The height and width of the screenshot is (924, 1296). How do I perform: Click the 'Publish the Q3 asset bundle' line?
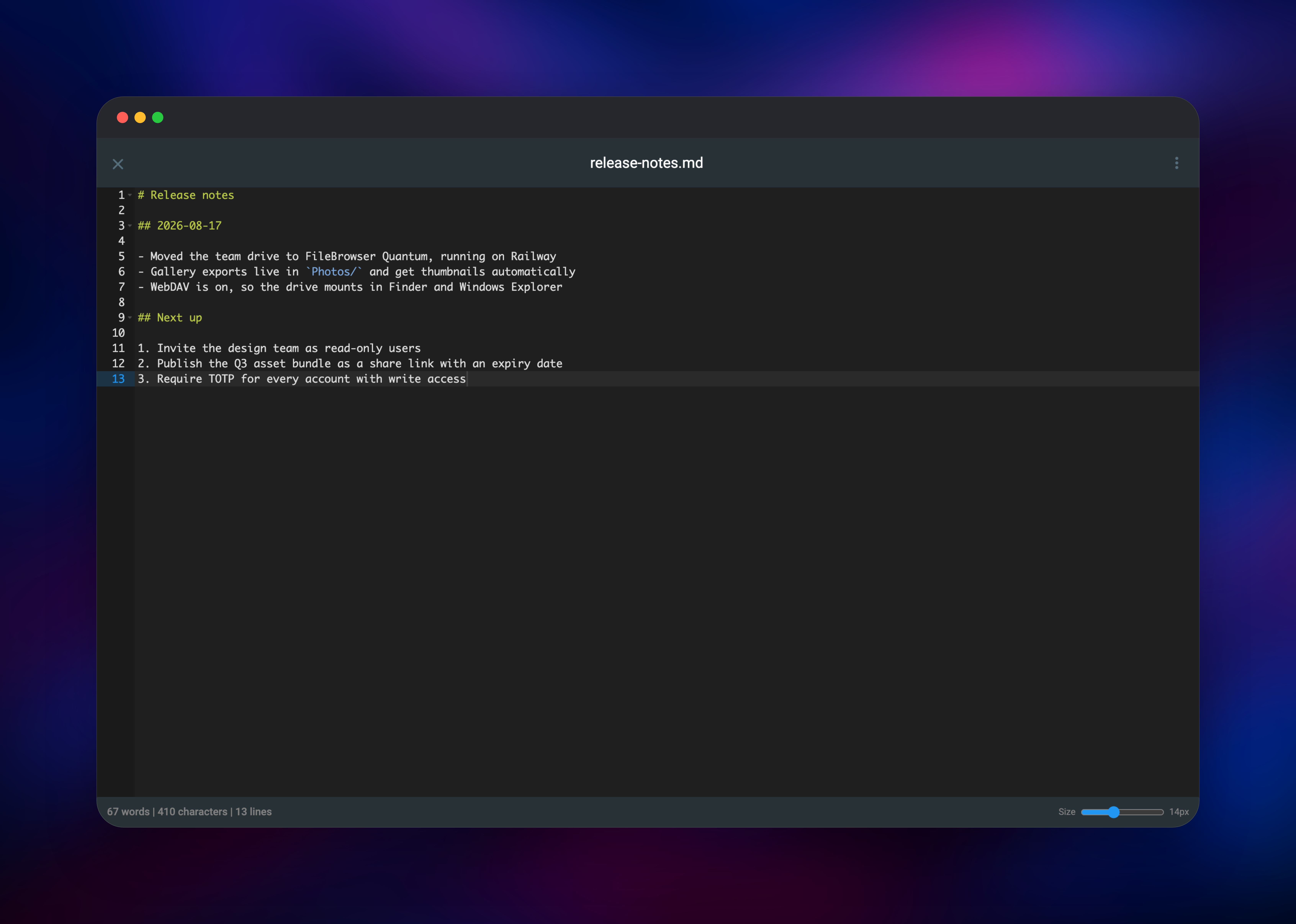350,364
